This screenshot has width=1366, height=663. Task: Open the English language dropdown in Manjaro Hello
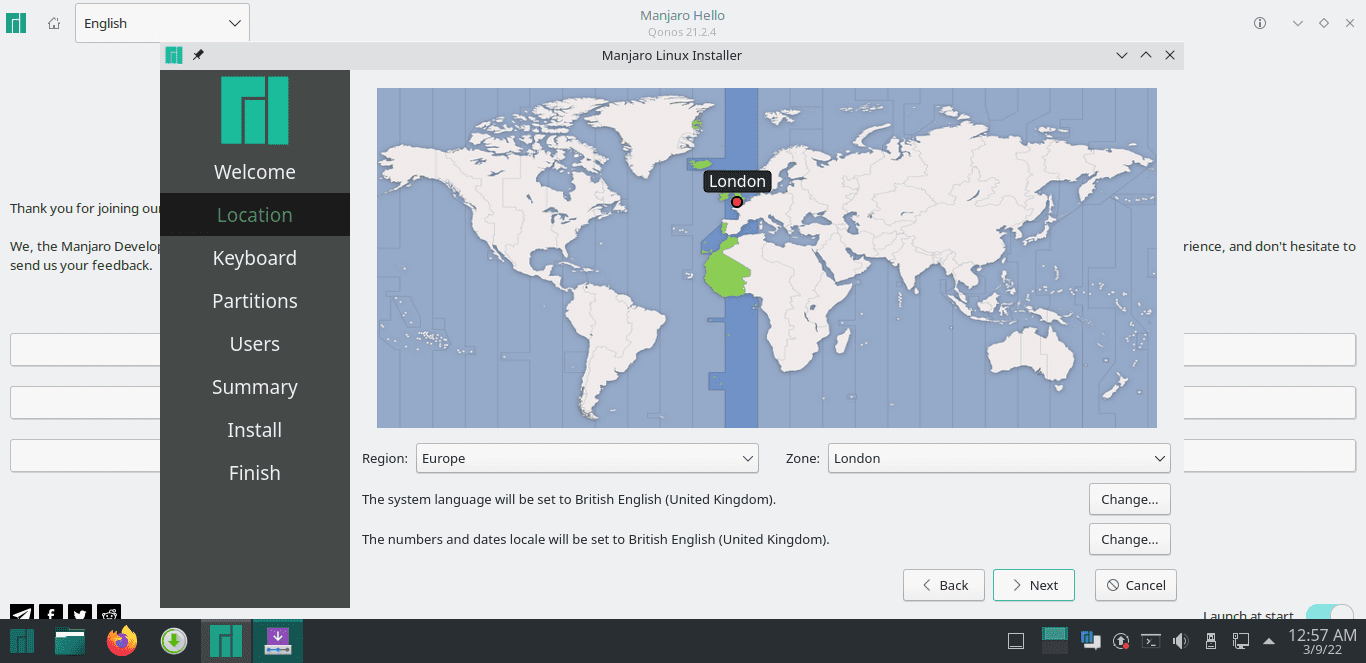pos(162,23)
